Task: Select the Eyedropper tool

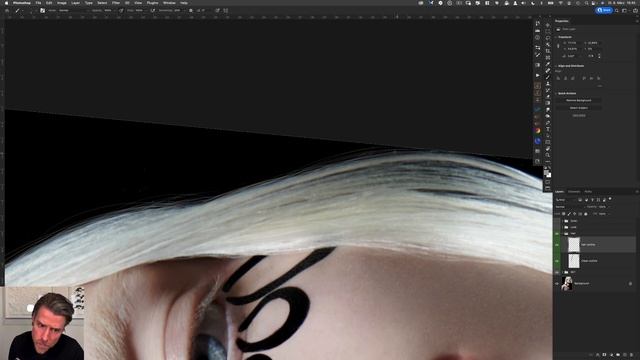Action: pyautogui.click(x=548, y=64)
